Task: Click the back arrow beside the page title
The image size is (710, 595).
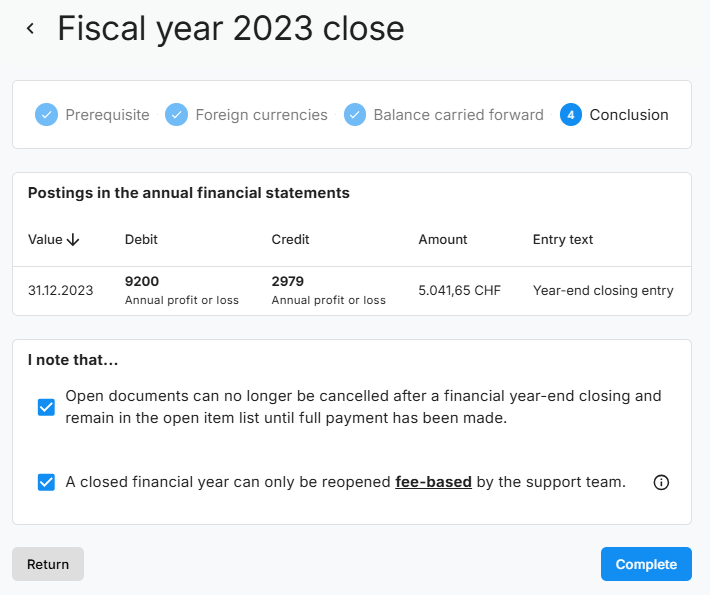Action: pos(31,29)
